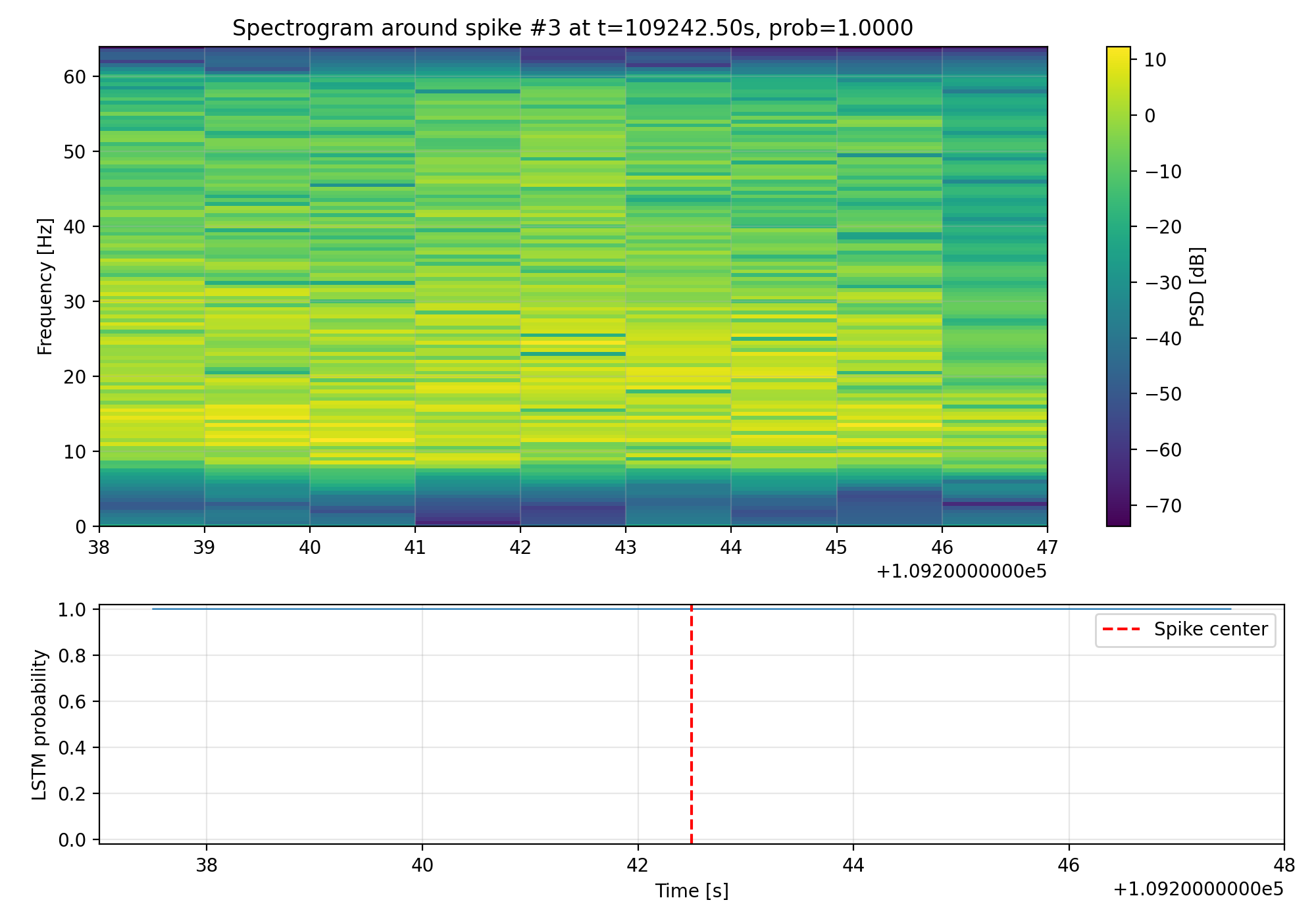
Task: Click the 60 tick on frequency axis
Action: point(75,77)
